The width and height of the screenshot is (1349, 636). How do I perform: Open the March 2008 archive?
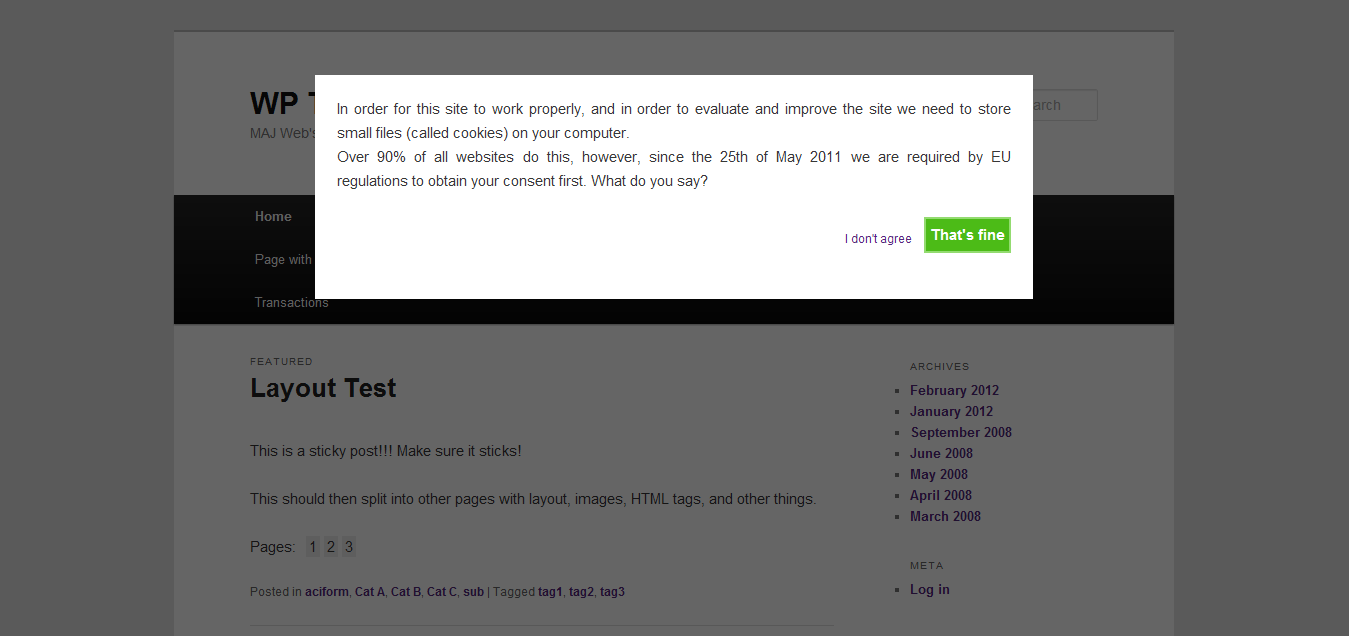click(x=945, y=516)
